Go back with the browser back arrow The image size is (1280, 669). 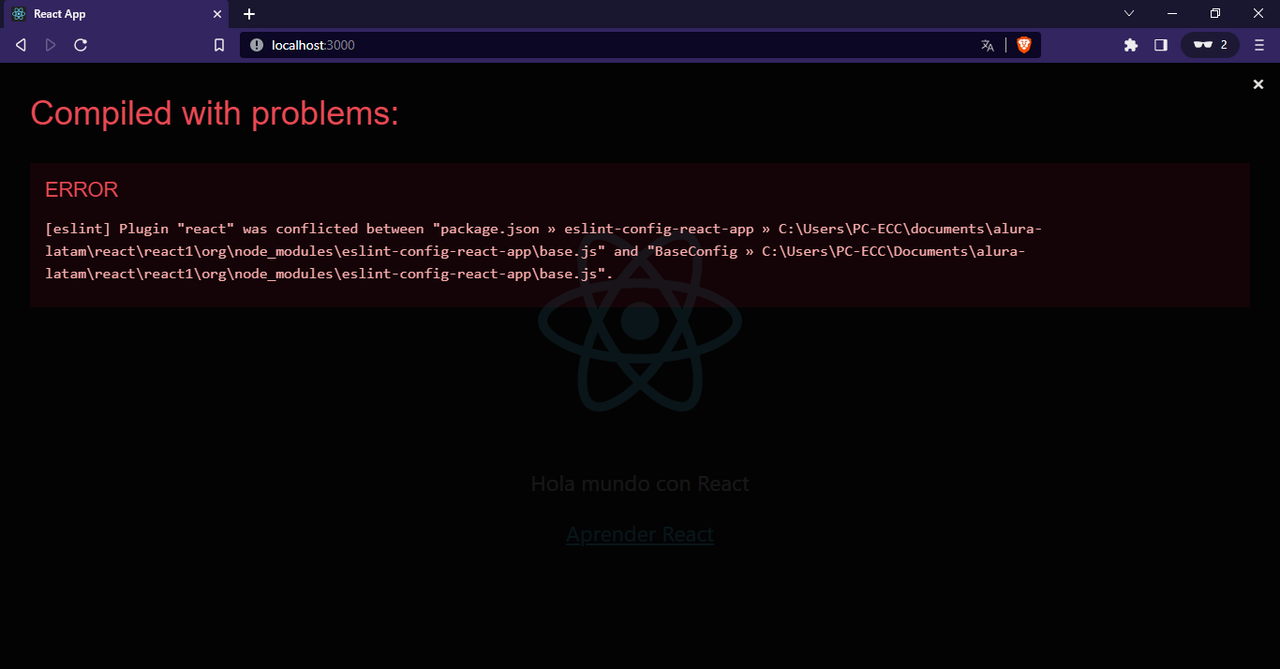pos(20,45)
